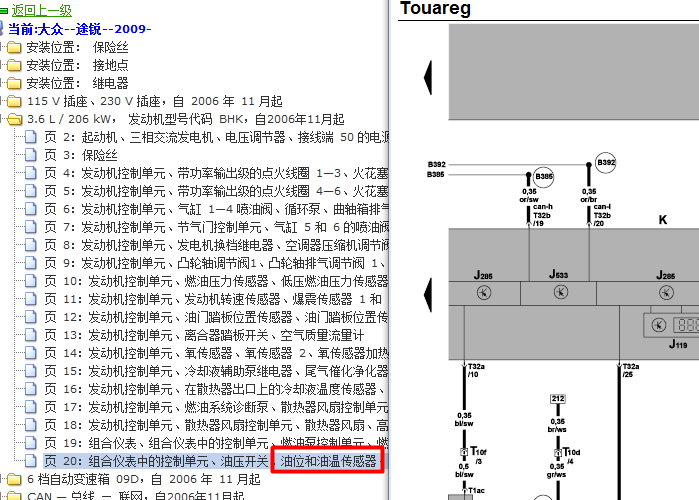The height and width of the screenshot is (500, 699).
Task: Click the page icon for 页 17 燃油系统诊断泵
Action: click(x=31, y=407)
